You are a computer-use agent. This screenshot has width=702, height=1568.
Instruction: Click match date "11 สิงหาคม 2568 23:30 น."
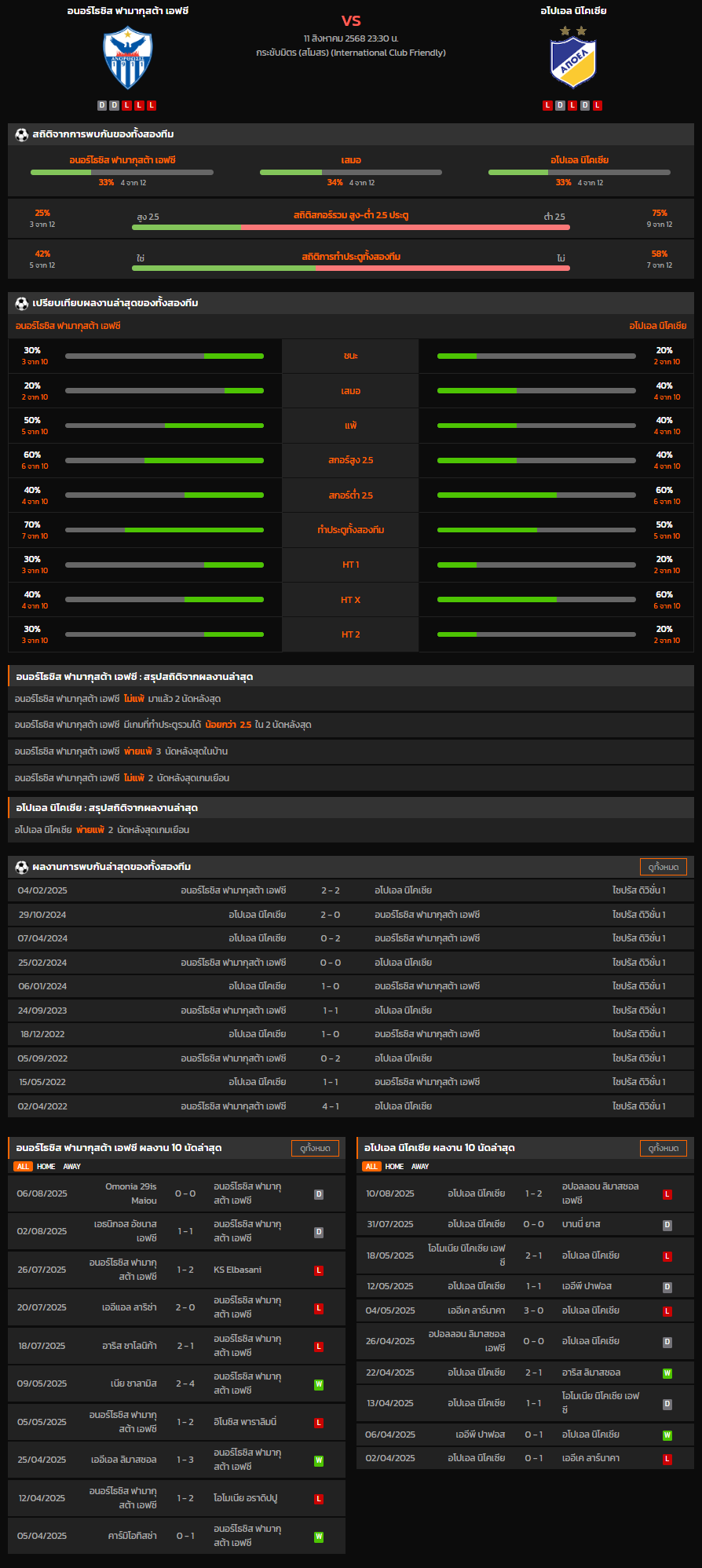click(x=351, y=38)
